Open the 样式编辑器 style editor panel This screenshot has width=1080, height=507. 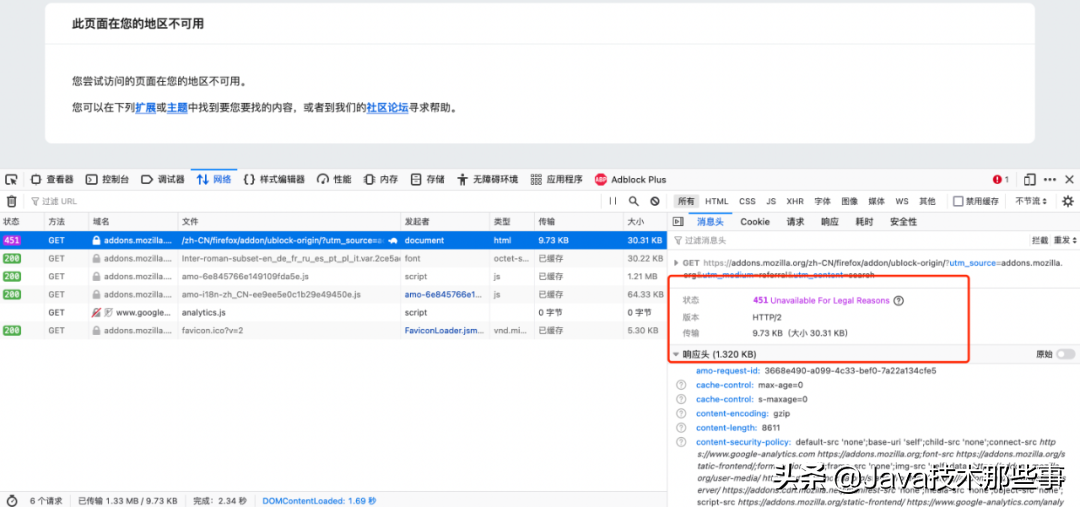[274, 180]
